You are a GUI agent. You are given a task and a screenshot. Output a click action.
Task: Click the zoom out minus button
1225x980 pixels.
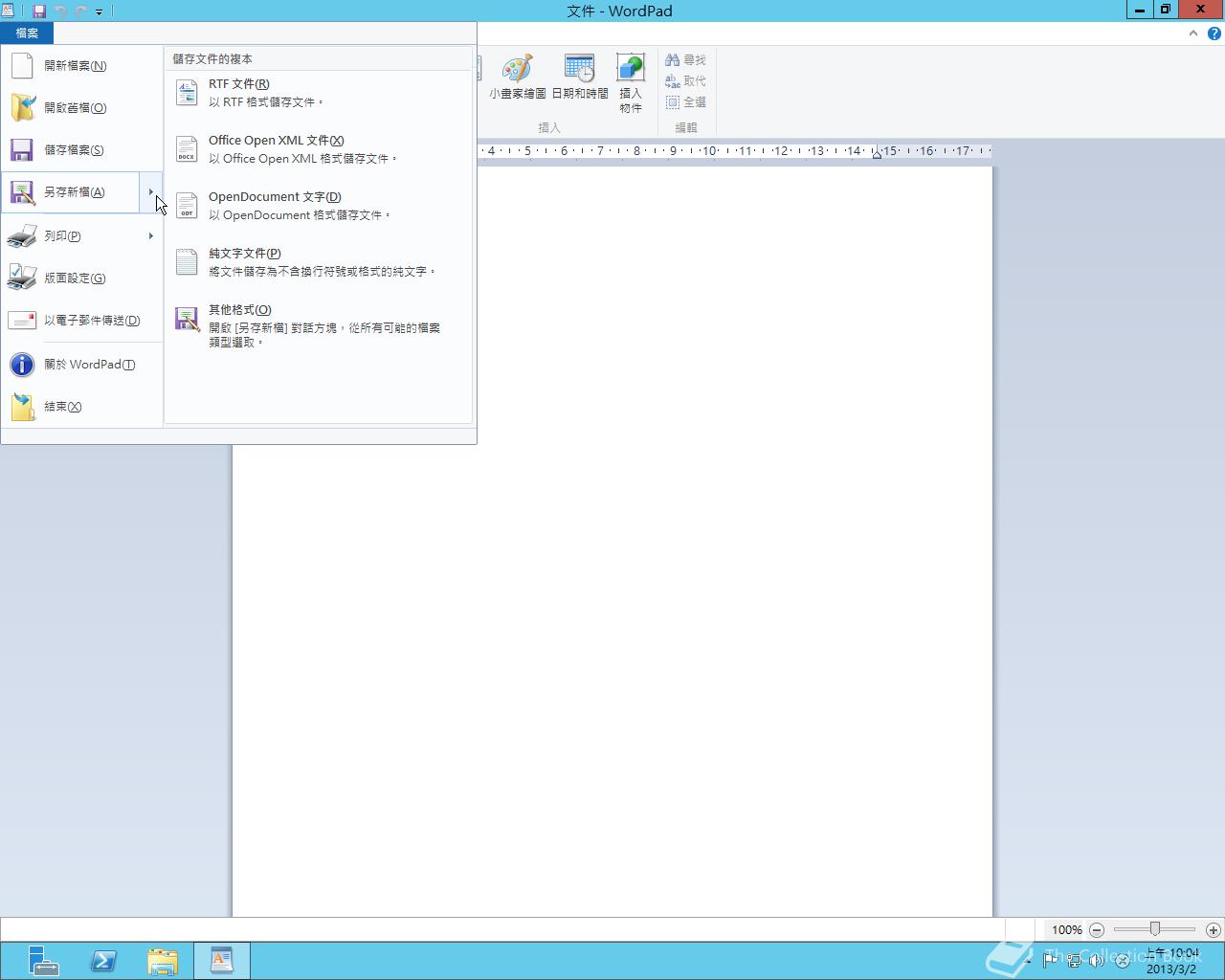pyautogui.click(x=1097, y=929)
